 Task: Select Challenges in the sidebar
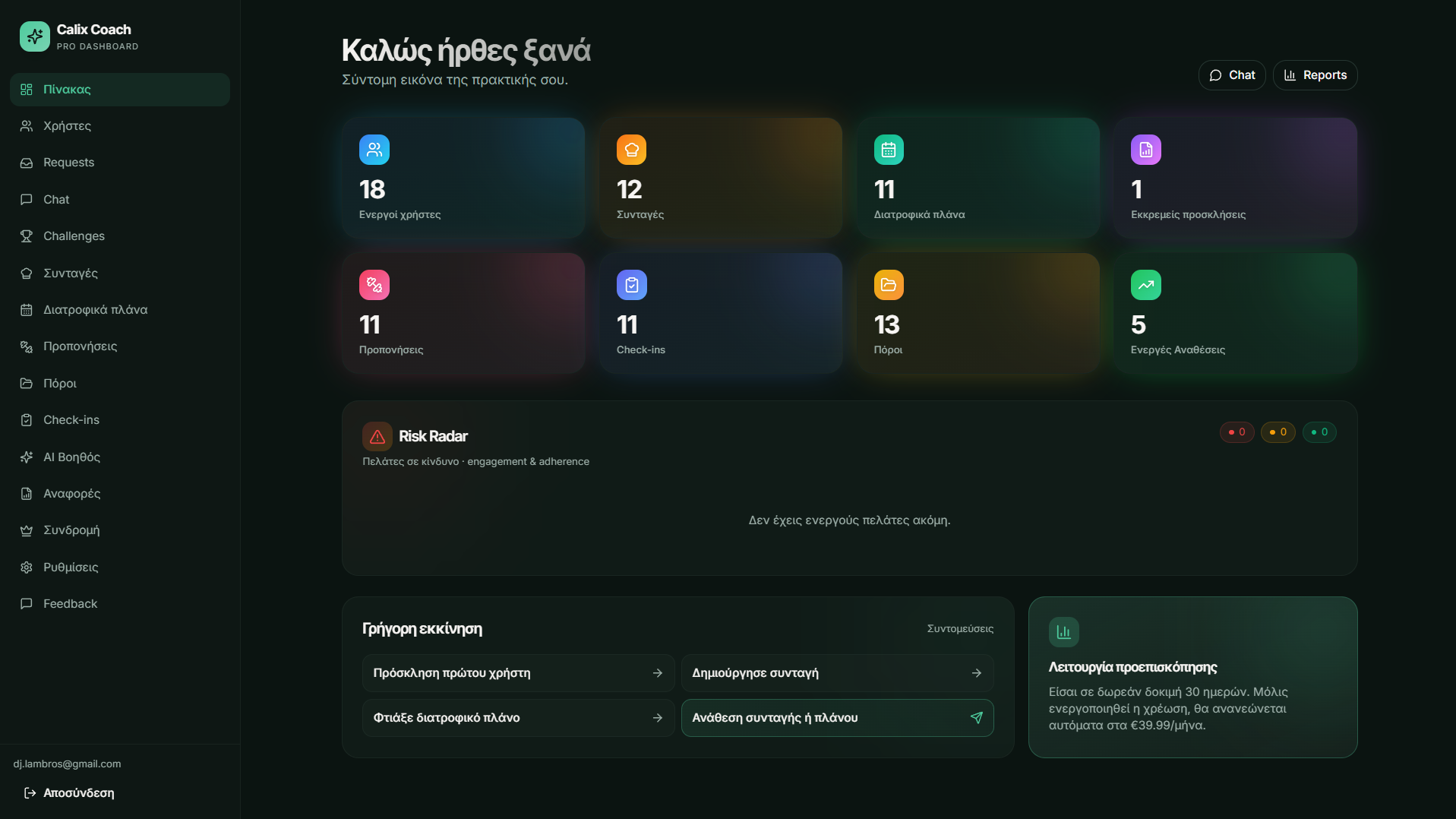click(x=120, y=236)
